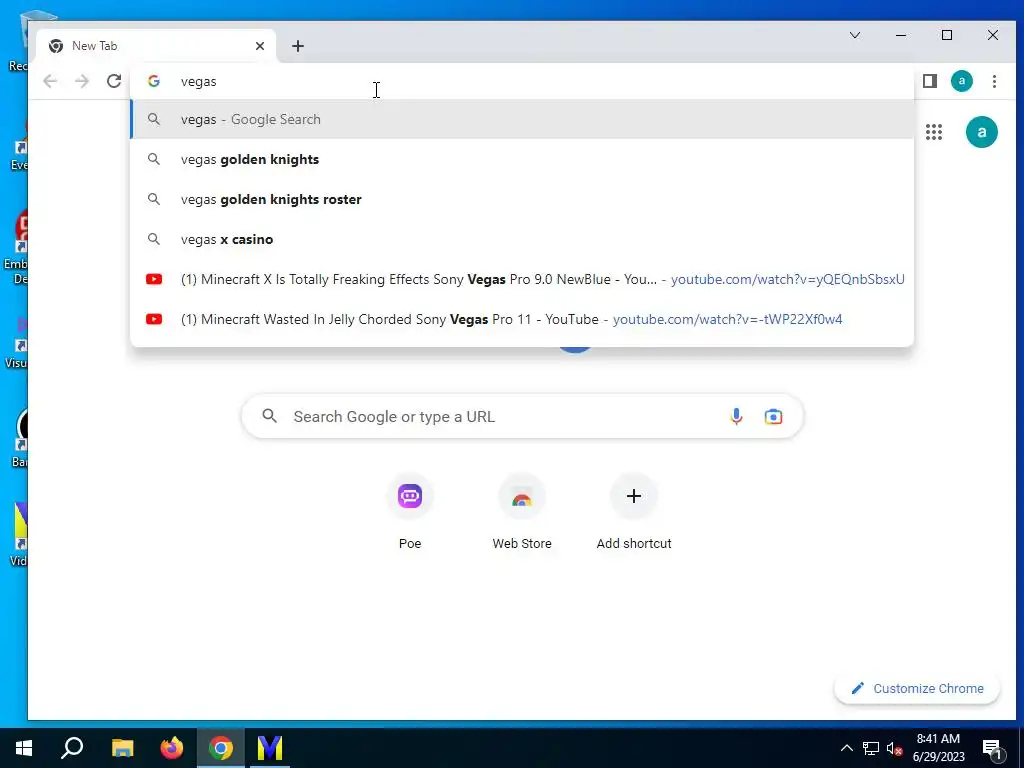Viewport: 1024px width, 768px height.
Task: Click the taskbar clock showing 8:41 AM
Action: click(x=938, y=748)
